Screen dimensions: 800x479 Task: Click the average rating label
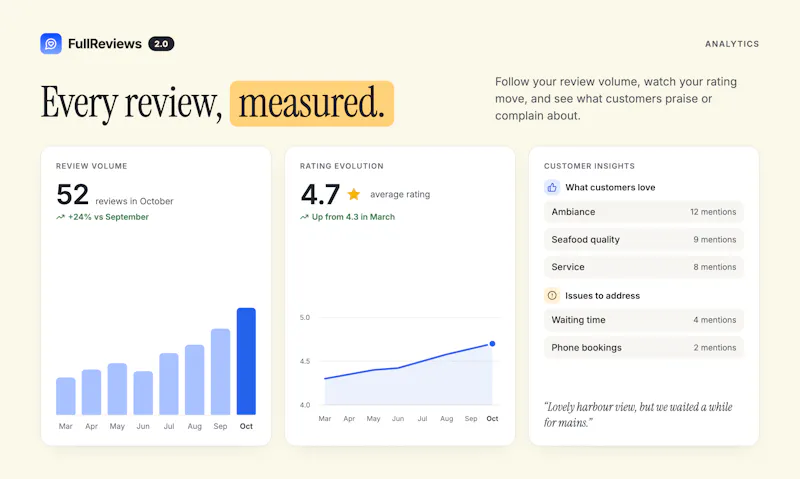point(400,194)
